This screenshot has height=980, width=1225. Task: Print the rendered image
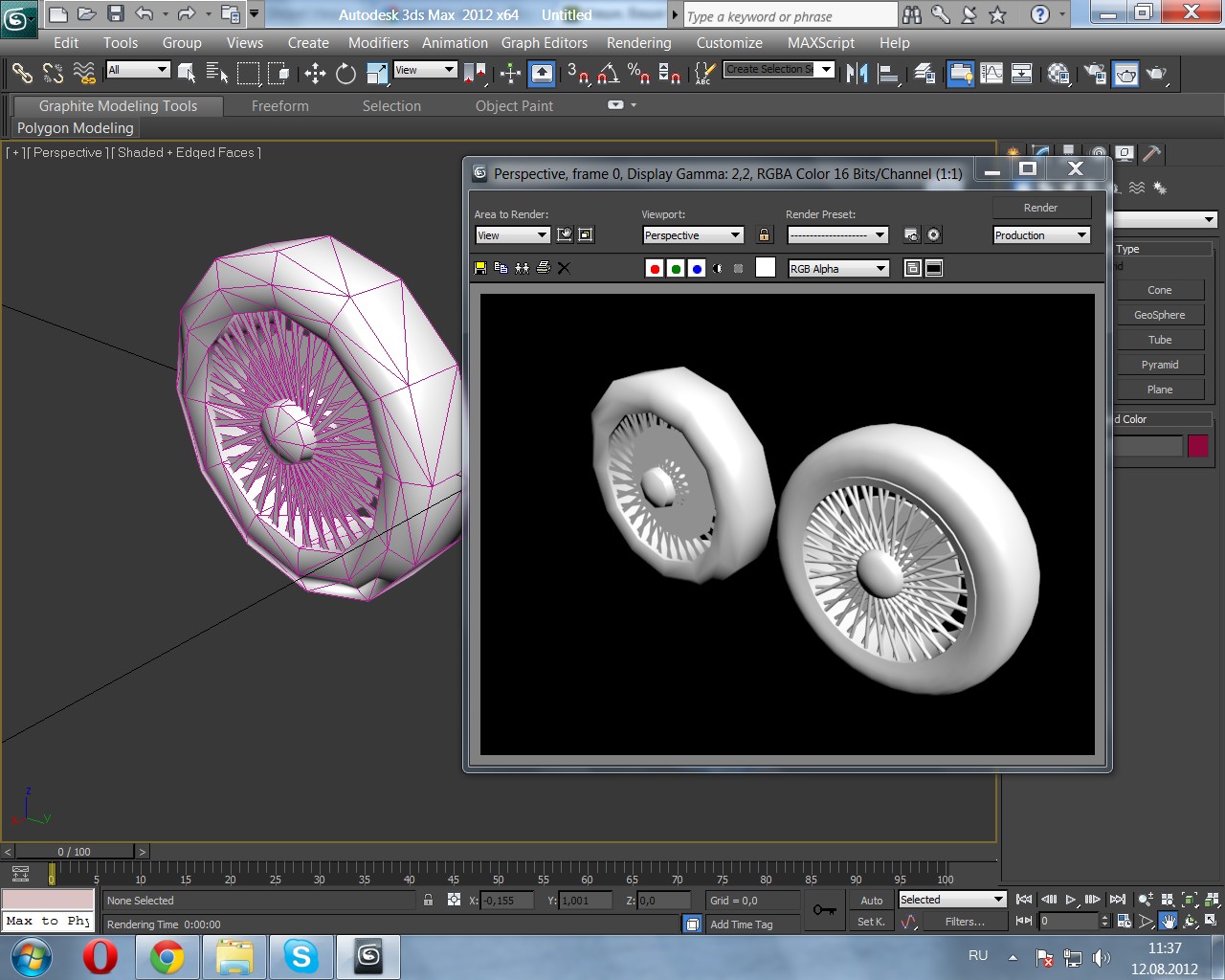click(x=544, y=268)
